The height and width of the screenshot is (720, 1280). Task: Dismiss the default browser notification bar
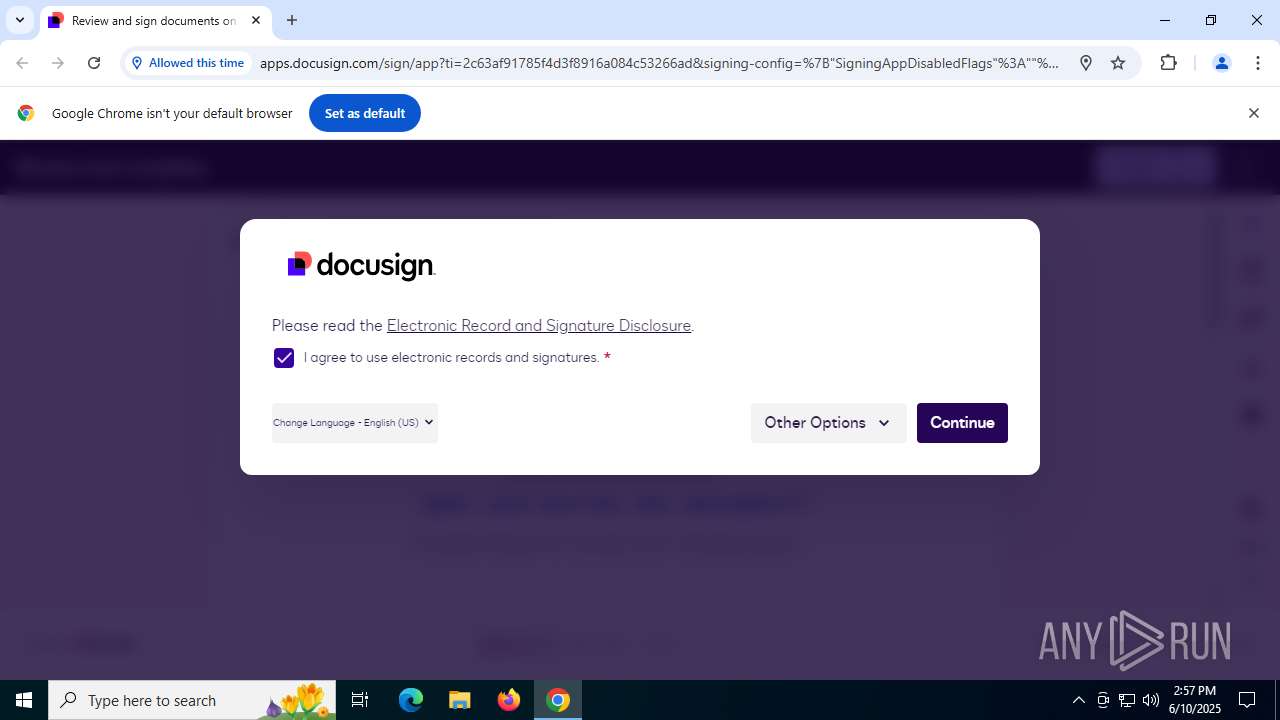1253,113
